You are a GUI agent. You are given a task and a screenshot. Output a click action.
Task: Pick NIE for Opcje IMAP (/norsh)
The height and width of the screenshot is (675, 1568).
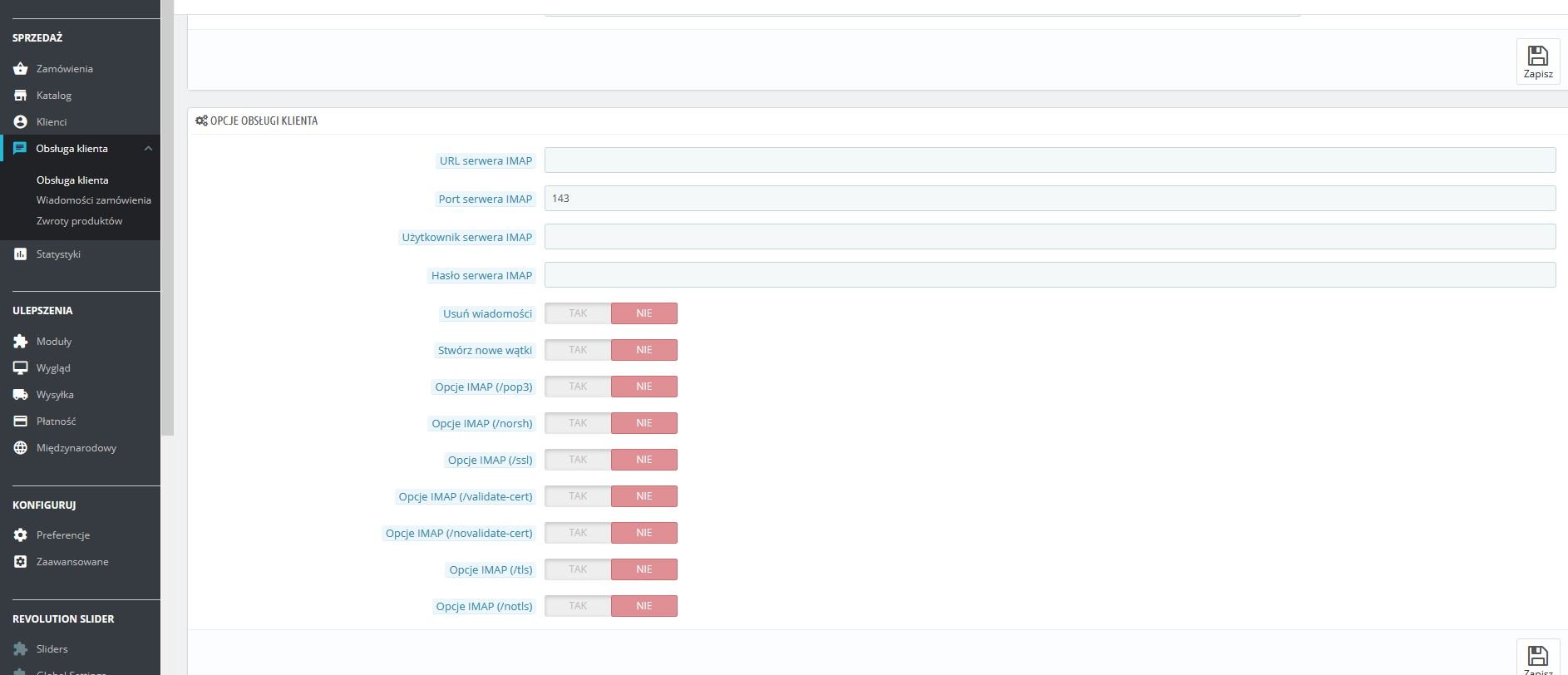point(644,423)
